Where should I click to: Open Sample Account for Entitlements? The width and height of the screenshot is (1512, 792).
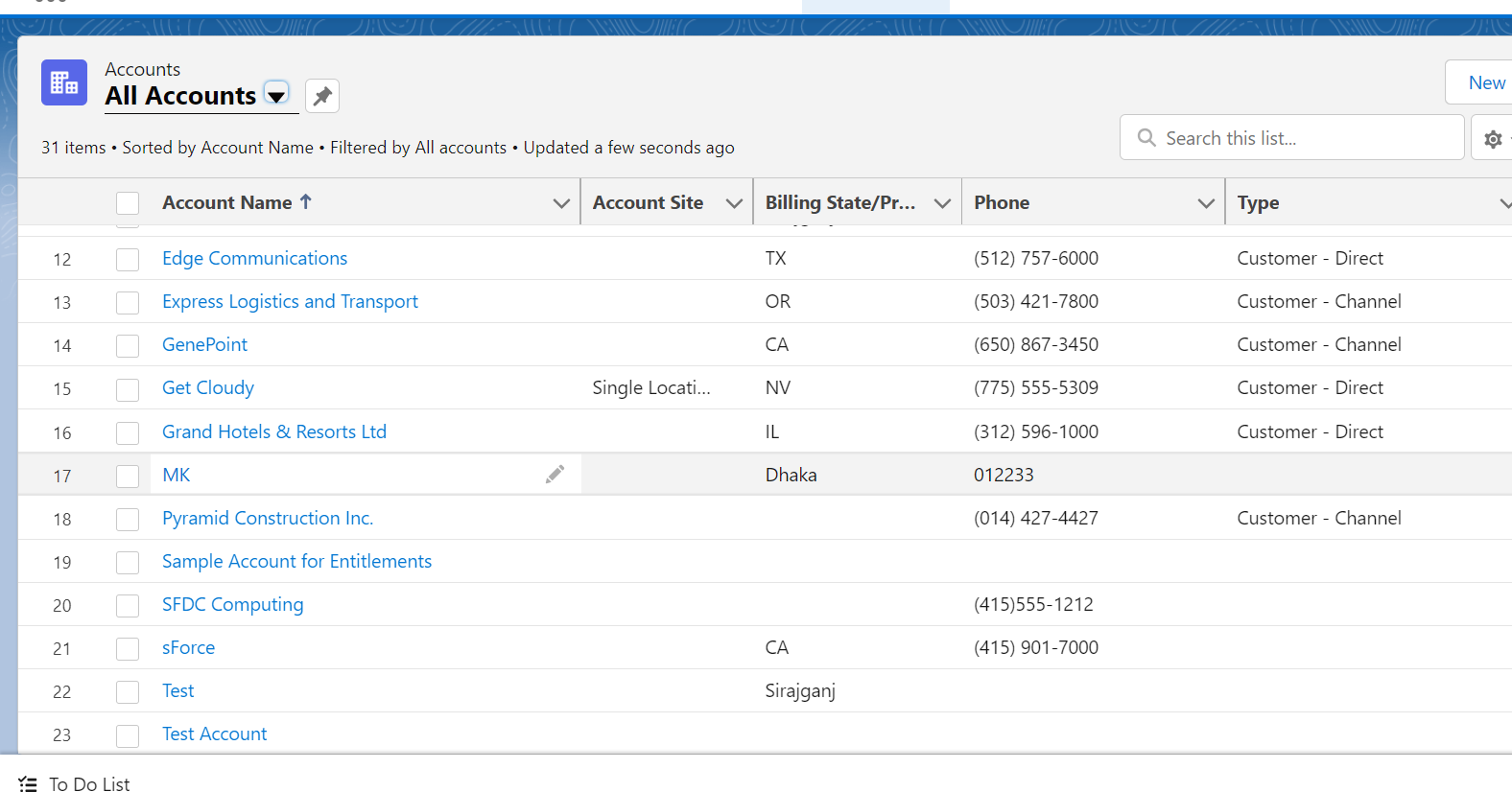[x=296, y=561]
